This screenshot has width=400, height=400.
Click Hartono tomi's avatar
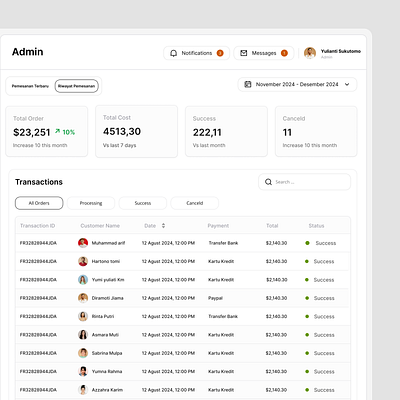tap(83, 261)
